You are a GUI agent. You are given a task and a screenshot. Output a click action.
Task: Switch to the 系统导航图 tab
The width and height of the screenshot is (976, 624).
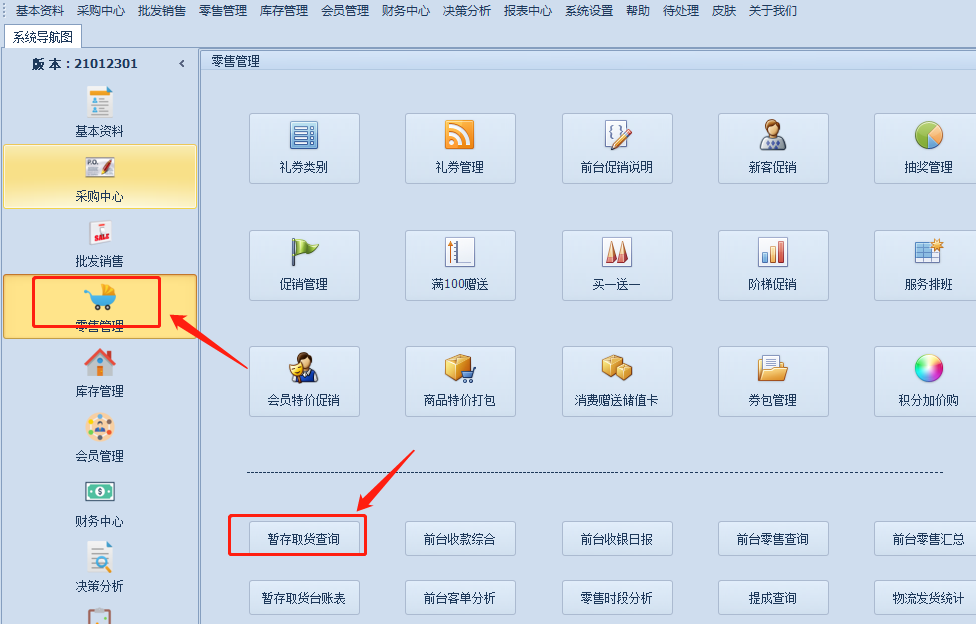pyautogui.click(x=43, y=37)
